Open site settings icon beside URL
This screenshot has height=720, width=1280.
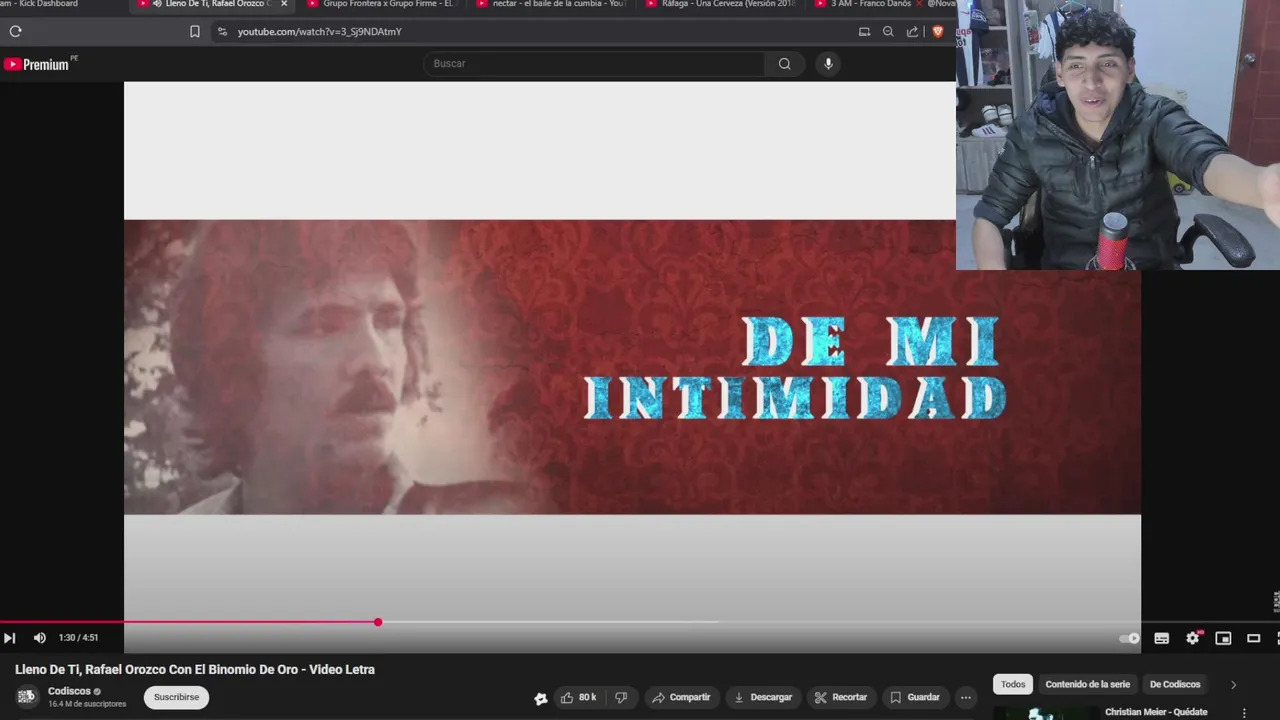(222, 32)
